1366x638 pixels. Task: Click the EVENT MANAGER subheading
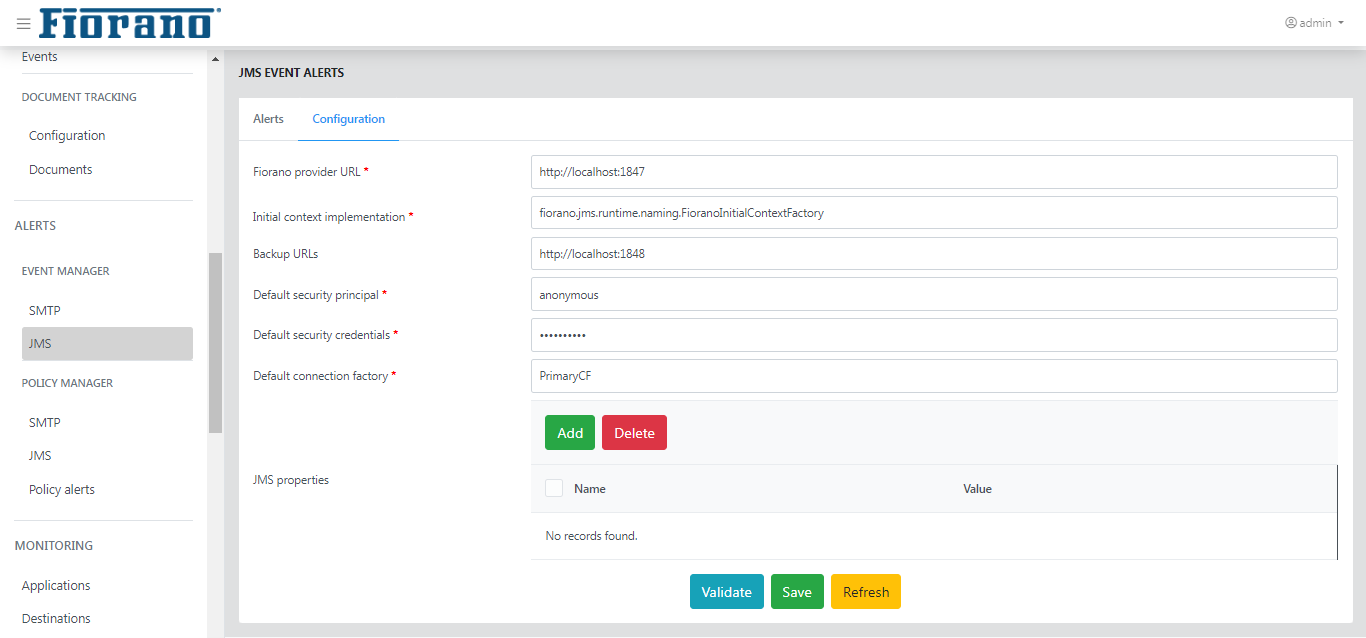click(66, 271)
